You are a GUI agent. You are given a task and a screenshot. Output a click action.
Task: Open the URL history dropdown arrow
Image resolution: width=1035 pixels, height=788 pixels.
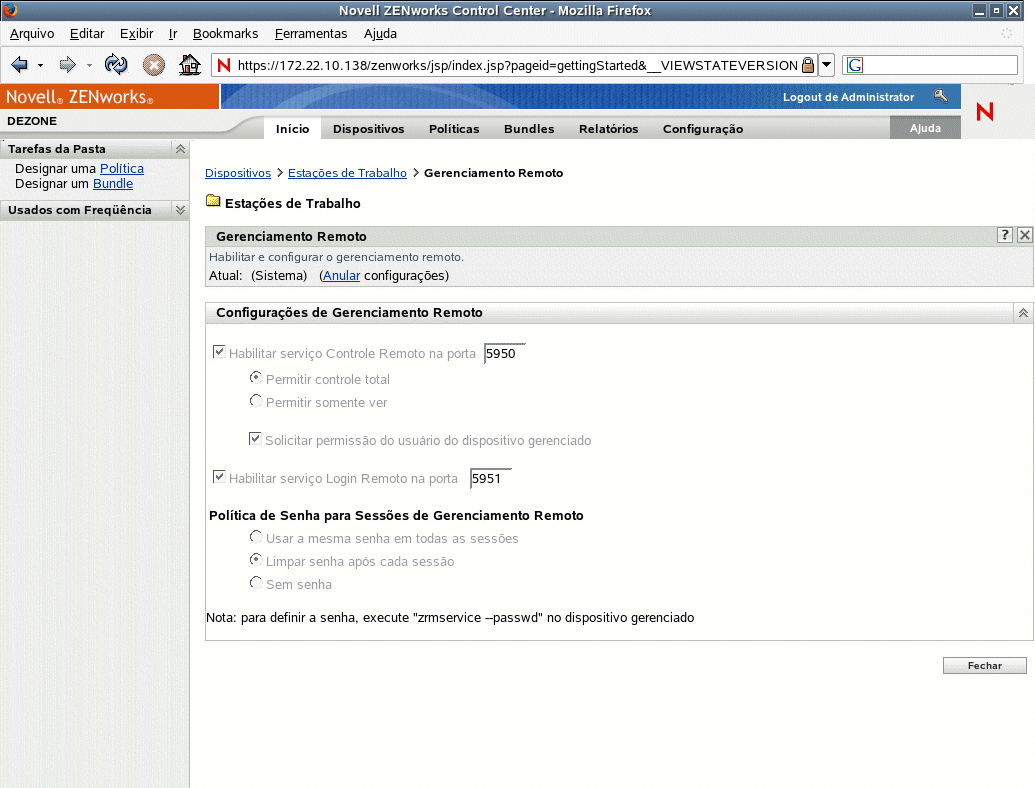[x=826, y=65]
